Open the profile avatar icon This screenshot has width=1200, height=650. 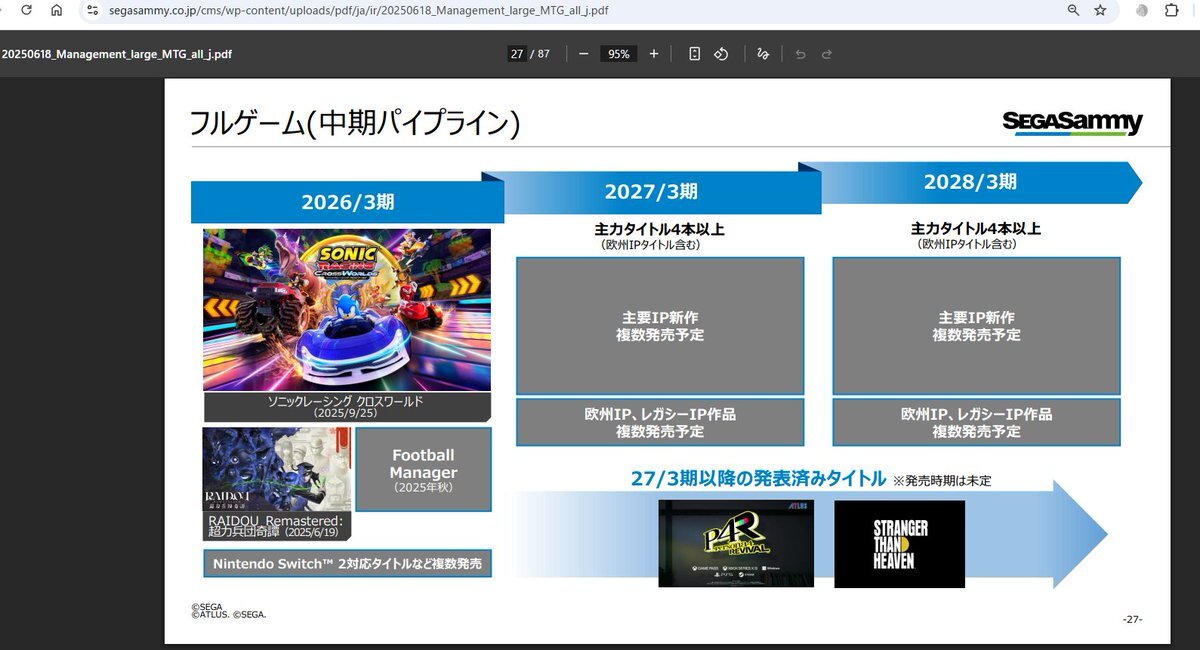tap(1142, 10)
